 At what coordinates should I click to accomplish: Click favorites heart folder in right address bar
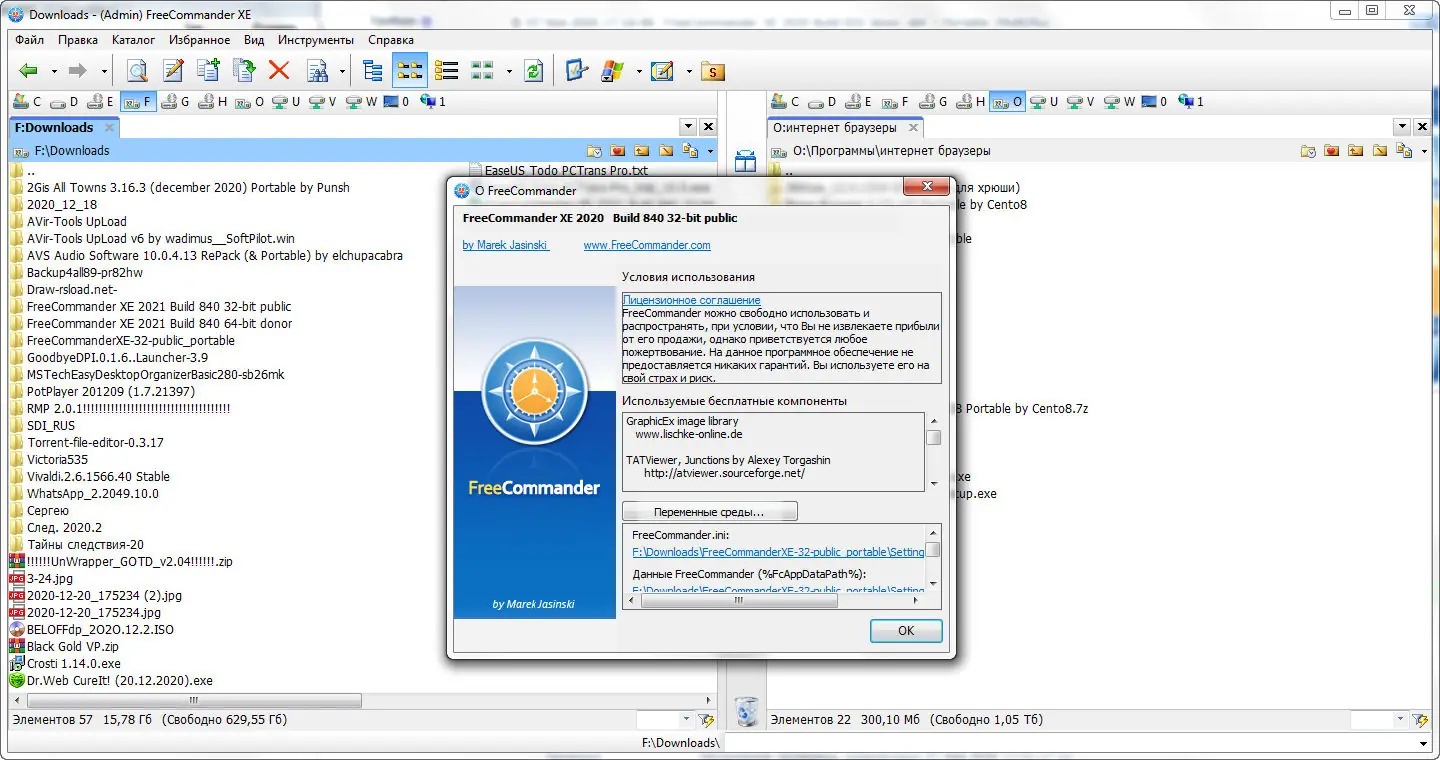click(1332, 151)
